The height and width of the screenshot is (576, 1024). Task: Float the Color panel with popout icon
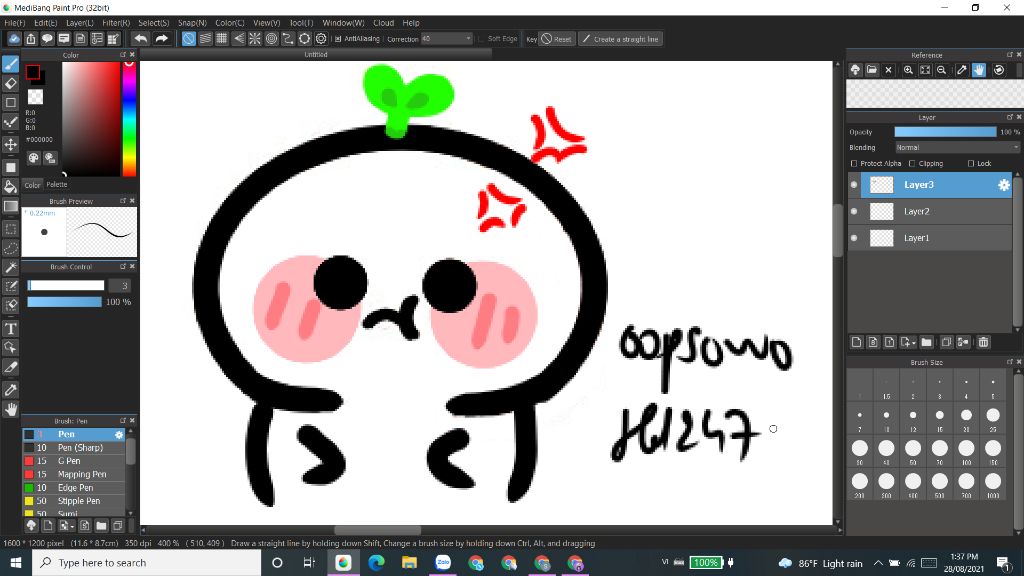point(123,55)
